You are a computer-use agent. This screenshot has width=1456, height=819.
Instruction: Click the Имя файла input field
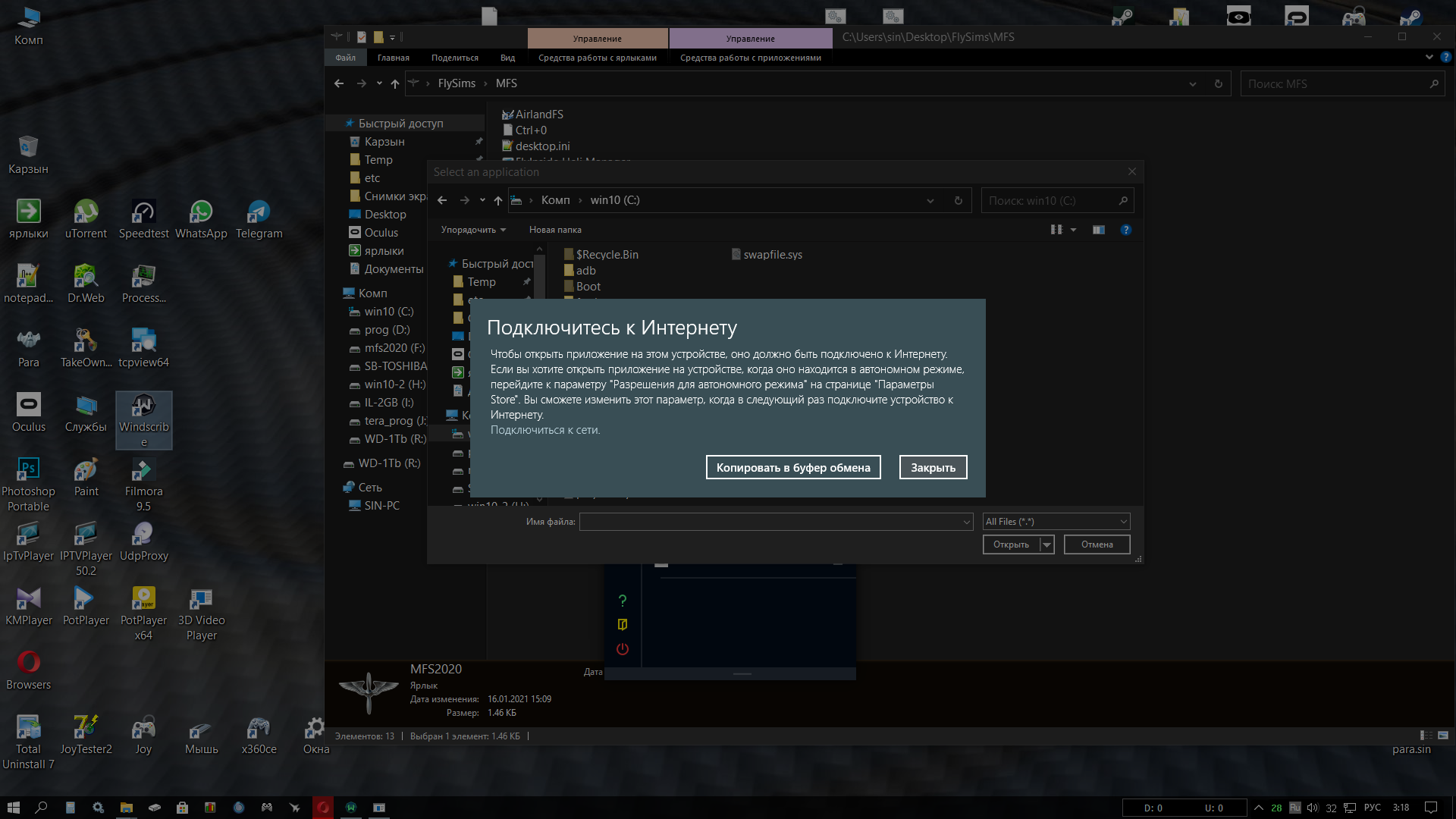(x=770, y=522)
